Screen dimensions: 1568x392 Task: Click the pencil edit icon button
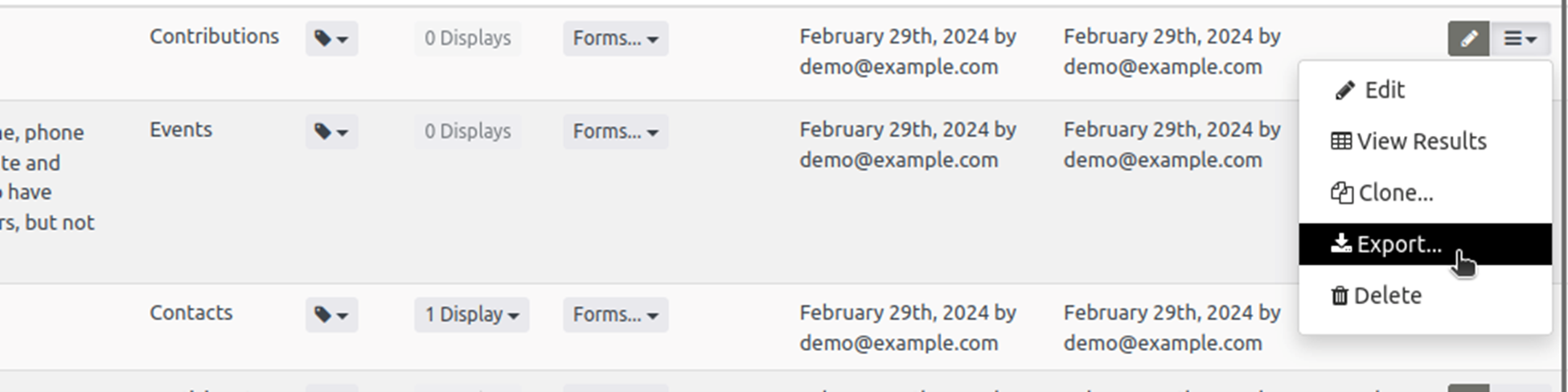1467,39
